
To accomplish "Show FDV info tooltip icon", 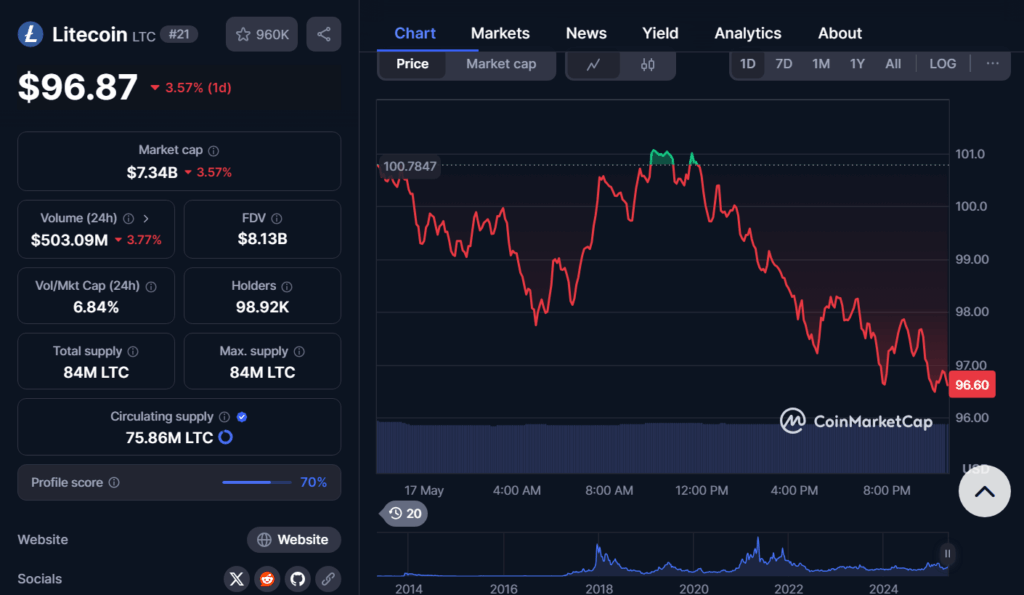I will (x=277, y=218).
